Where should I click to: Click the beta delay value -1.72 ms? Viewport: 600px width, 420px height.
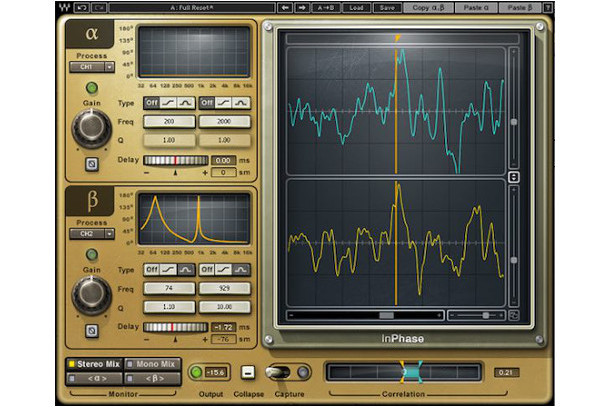click(223, 327)
